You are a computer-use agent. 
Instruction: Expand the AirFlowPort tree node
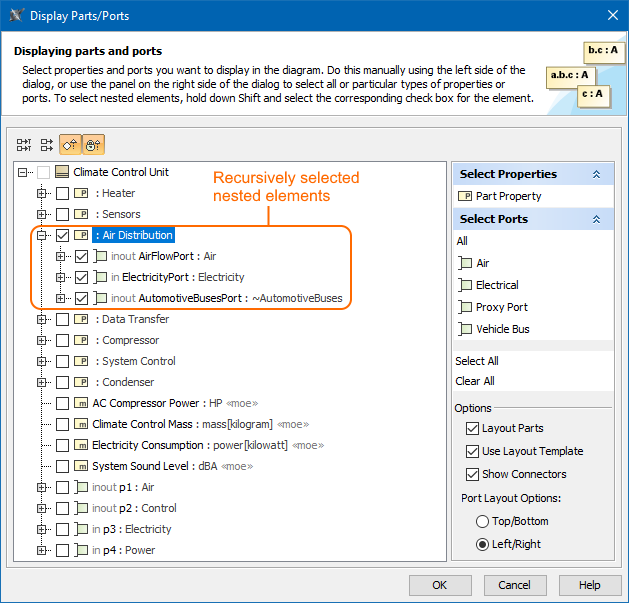click(61, 256)
